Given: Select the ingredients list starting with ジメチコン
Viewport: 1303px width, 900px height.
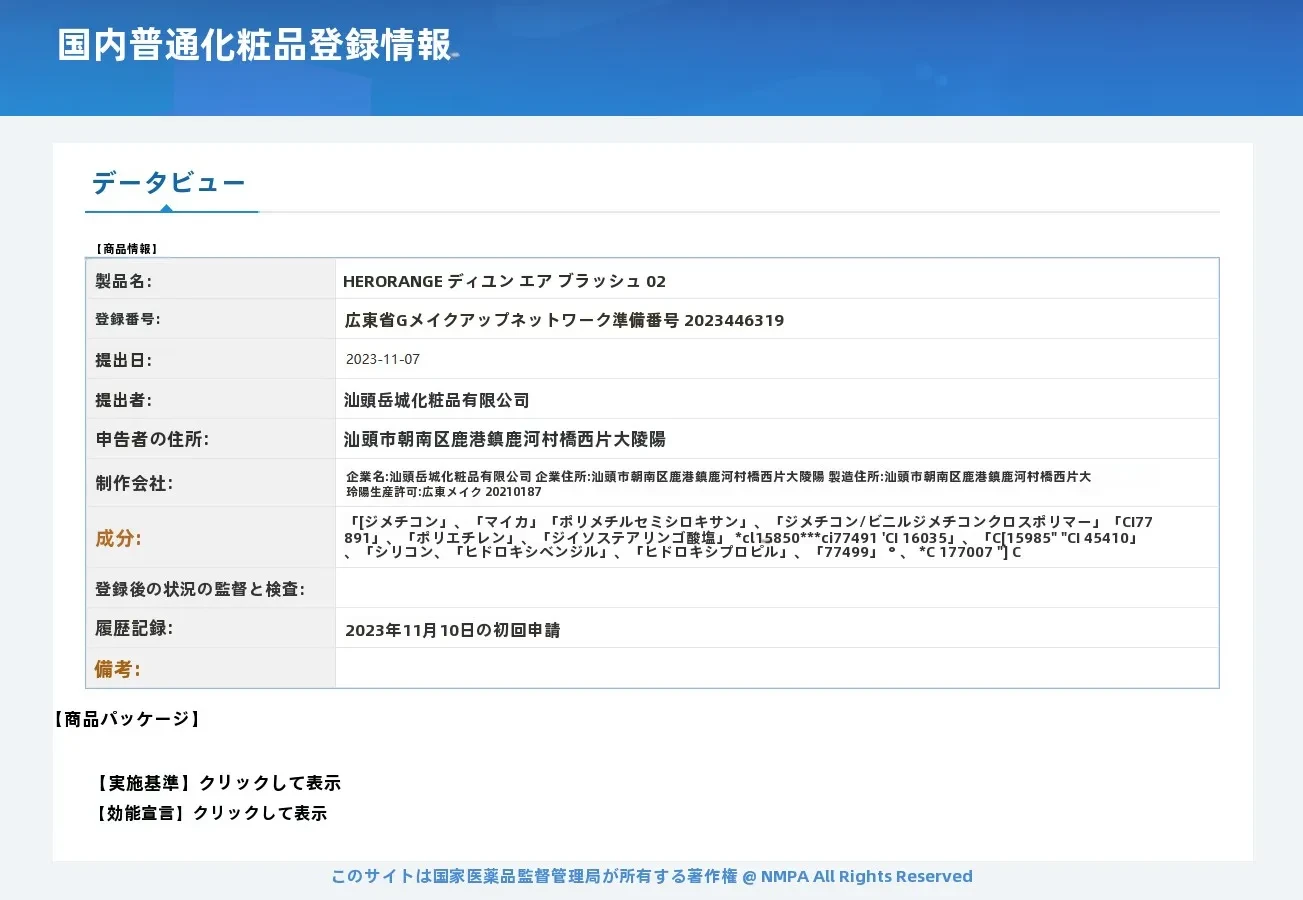Looking at the screenshot, I should click(x=748, y=537).
